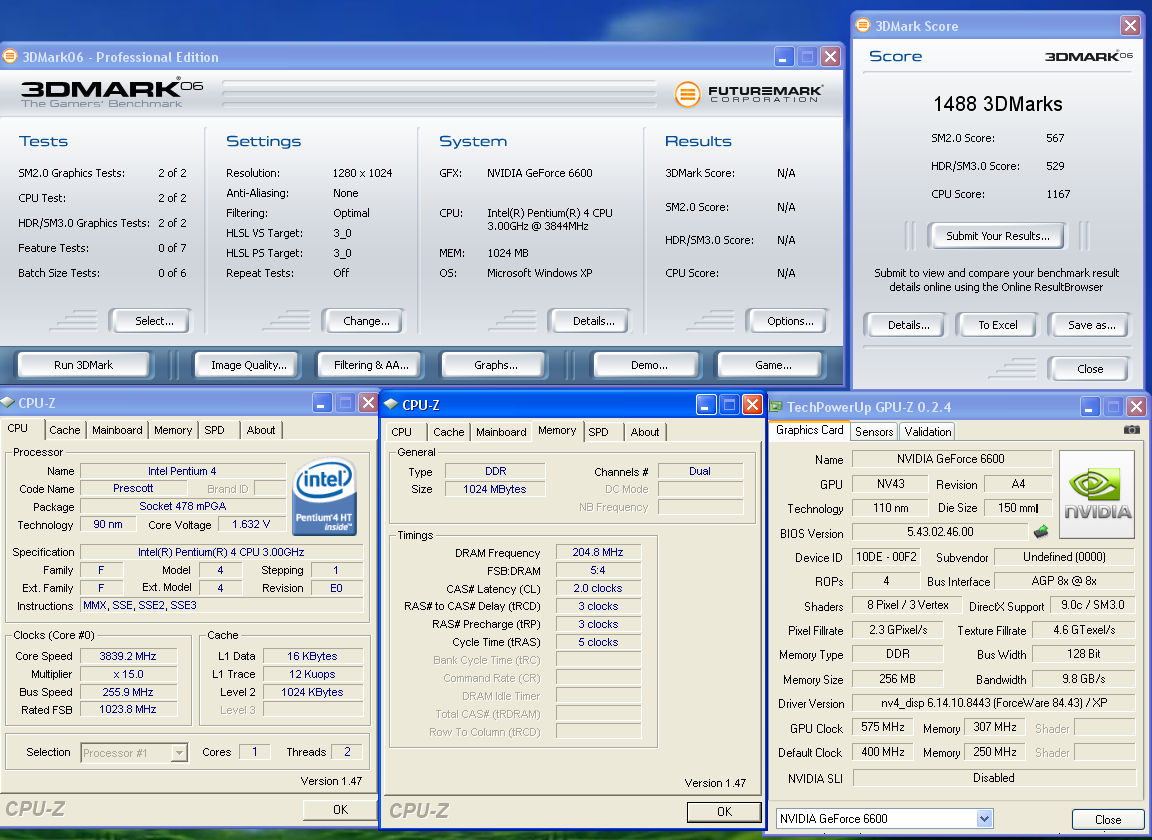Click the 3DMark06 title bar icon
Viewport: 1152px width, 840px height.
[x=10, y=57]
